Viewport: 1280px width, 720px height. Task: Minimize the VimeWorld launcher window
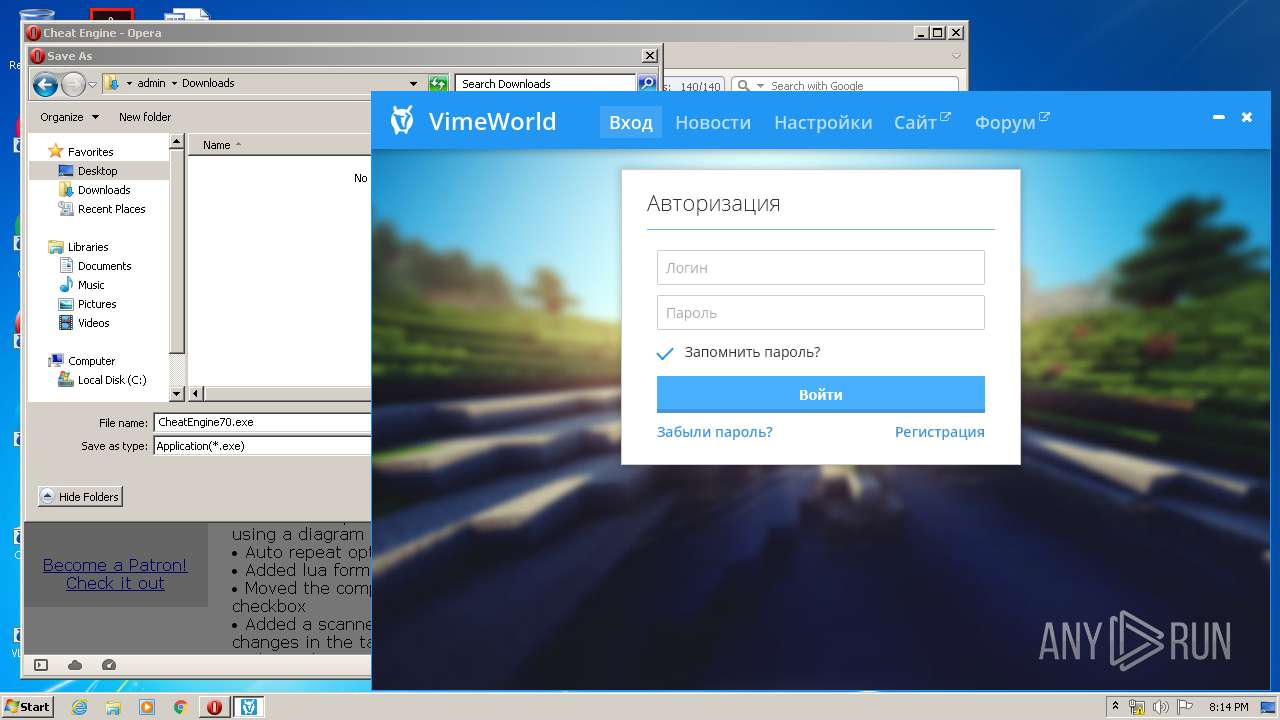coord(1219,117)
